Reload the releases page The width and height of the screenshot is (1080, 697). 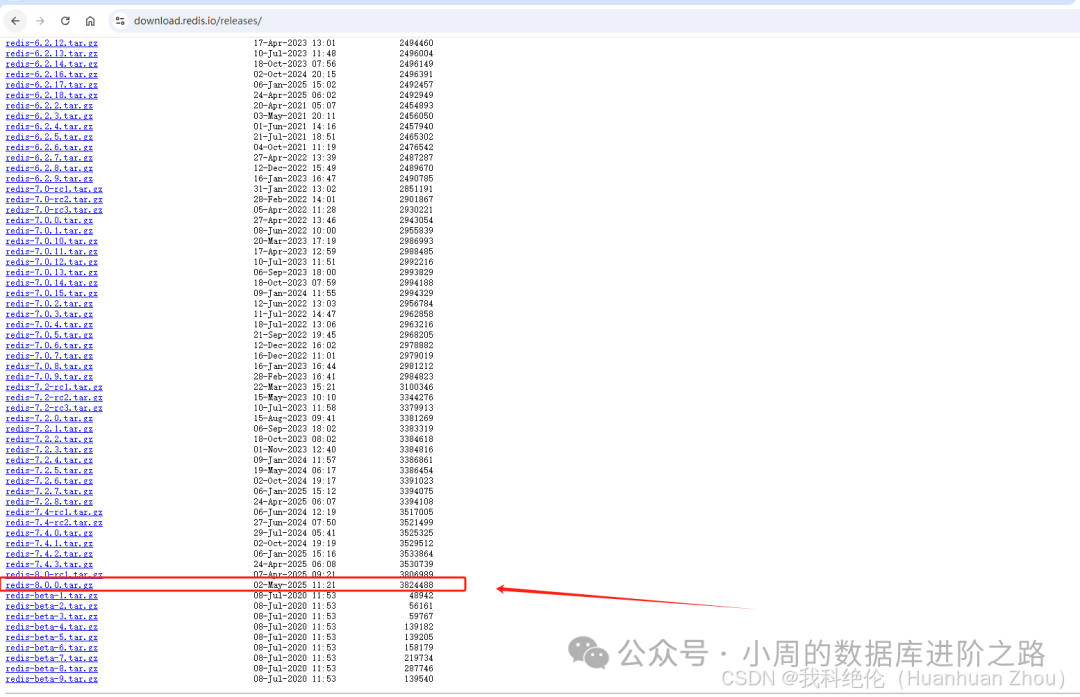[65, 21]
